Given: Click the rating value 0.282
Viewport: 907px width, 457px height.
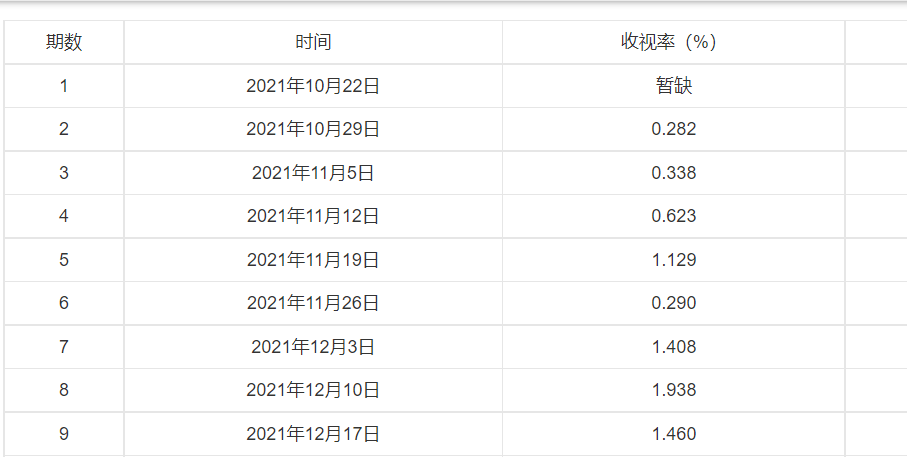Looking at the screenshot, I should tap(673, 129).
